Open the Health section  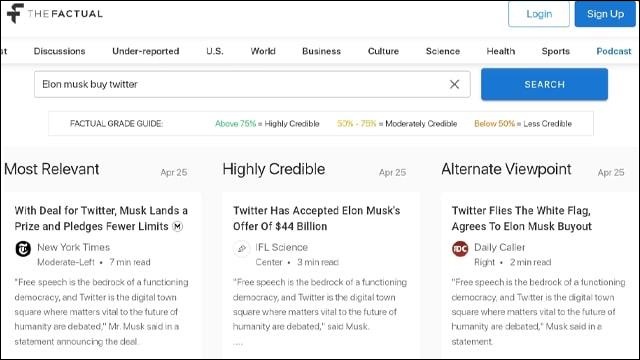click(x=501, y=51)
